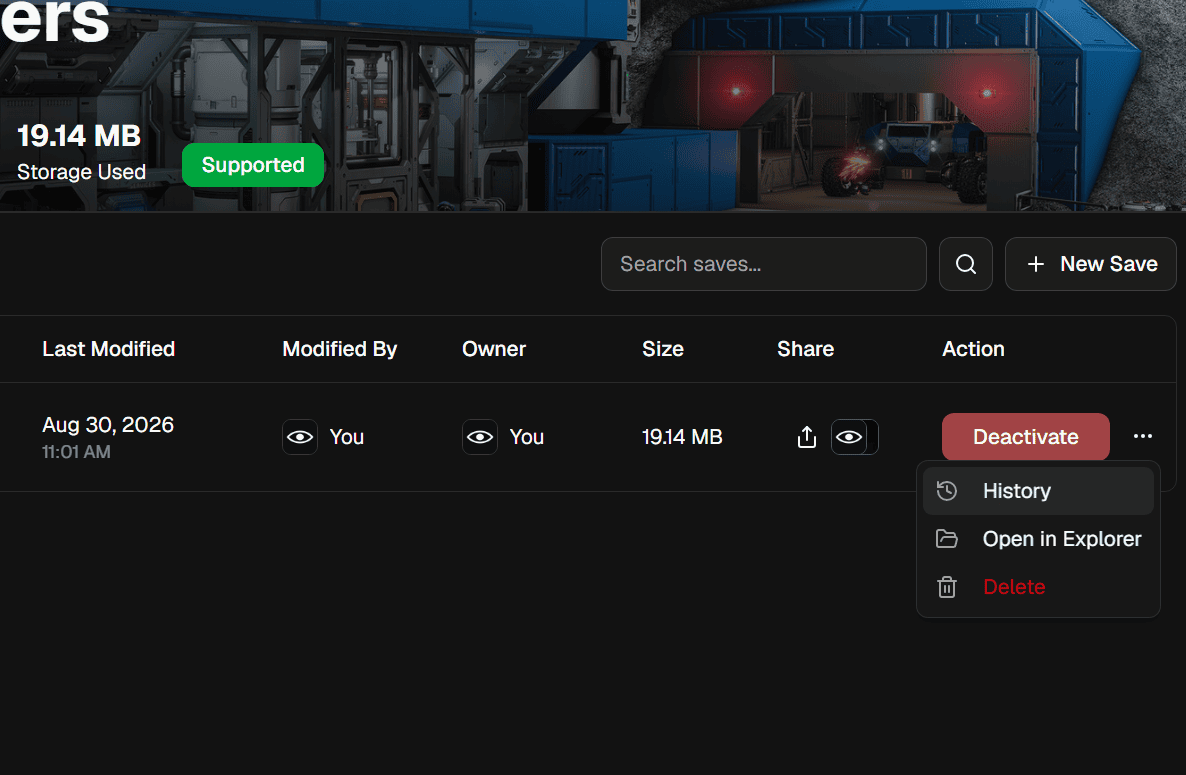Click the 11:01 AM time text
This screenshot has height=775, width=1186.
pos(76,452)
